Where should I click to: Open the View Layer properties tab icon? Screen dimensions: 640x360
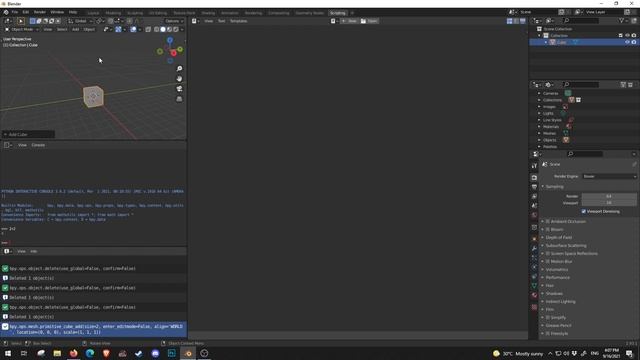(x=534, y=196)
